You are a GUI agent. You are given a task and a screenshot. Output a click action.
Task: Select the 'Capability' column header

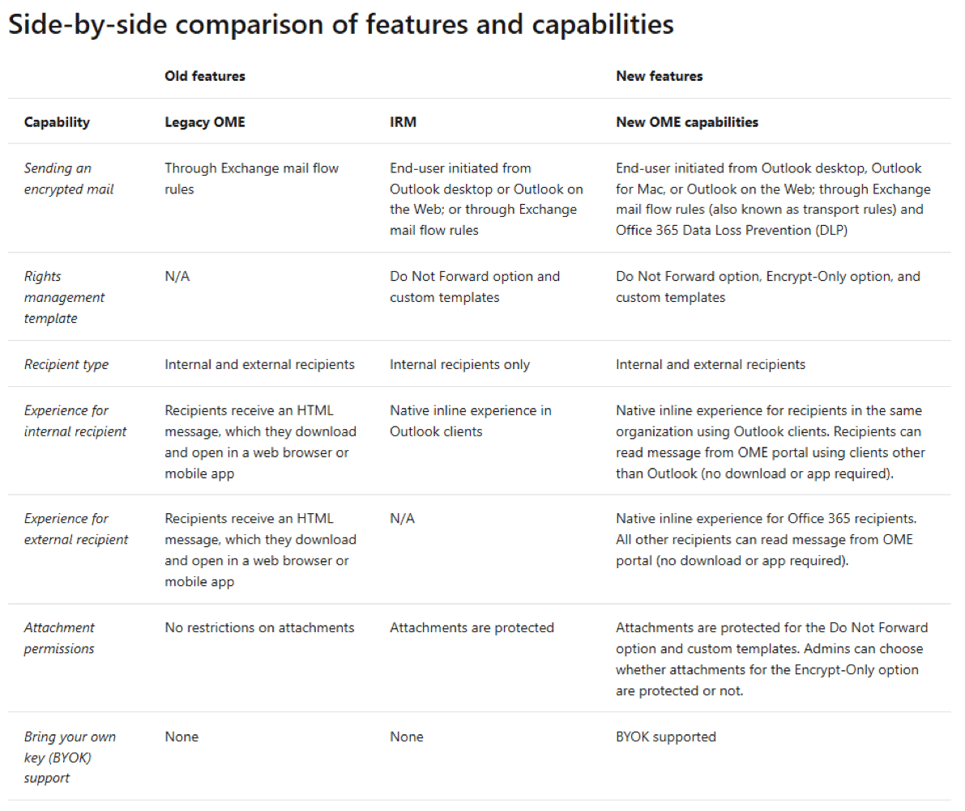(x=57, y=122)
